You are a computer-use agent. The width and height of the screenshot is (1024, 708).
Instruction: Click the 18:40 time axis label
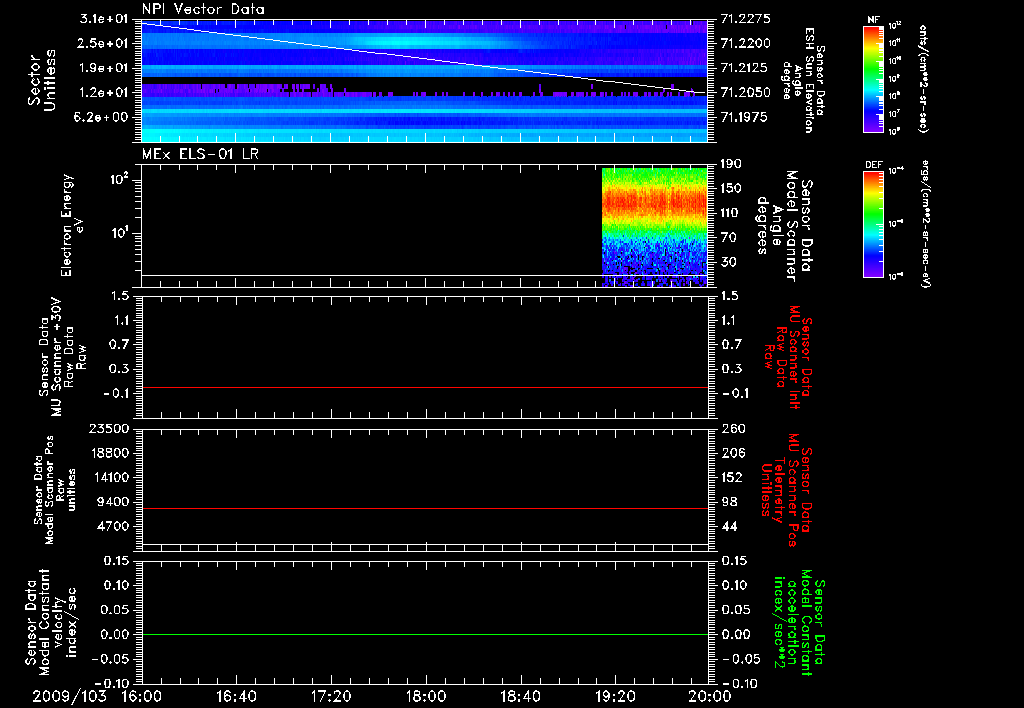click(x=519, y=696)
